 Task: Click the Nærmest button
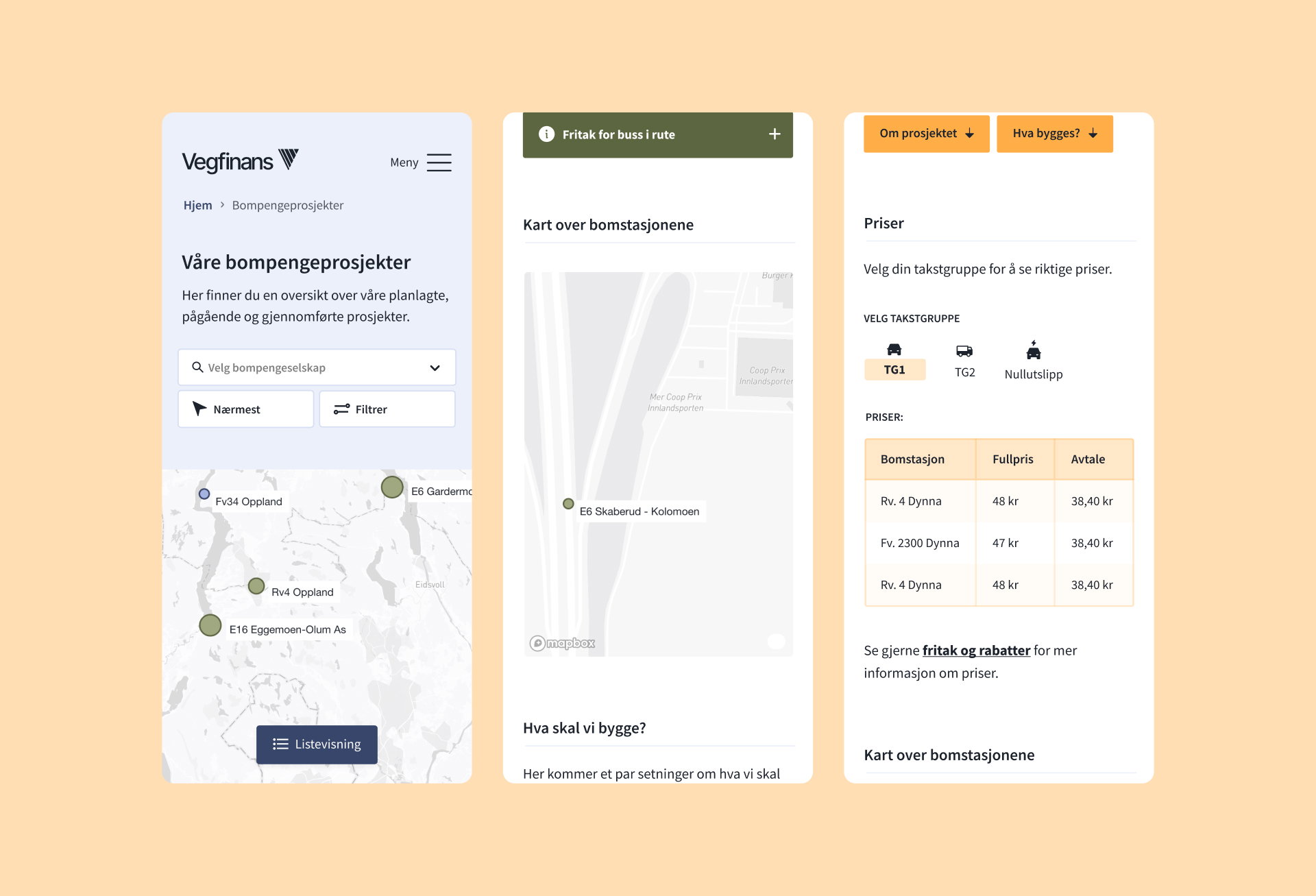pos(246,409)
